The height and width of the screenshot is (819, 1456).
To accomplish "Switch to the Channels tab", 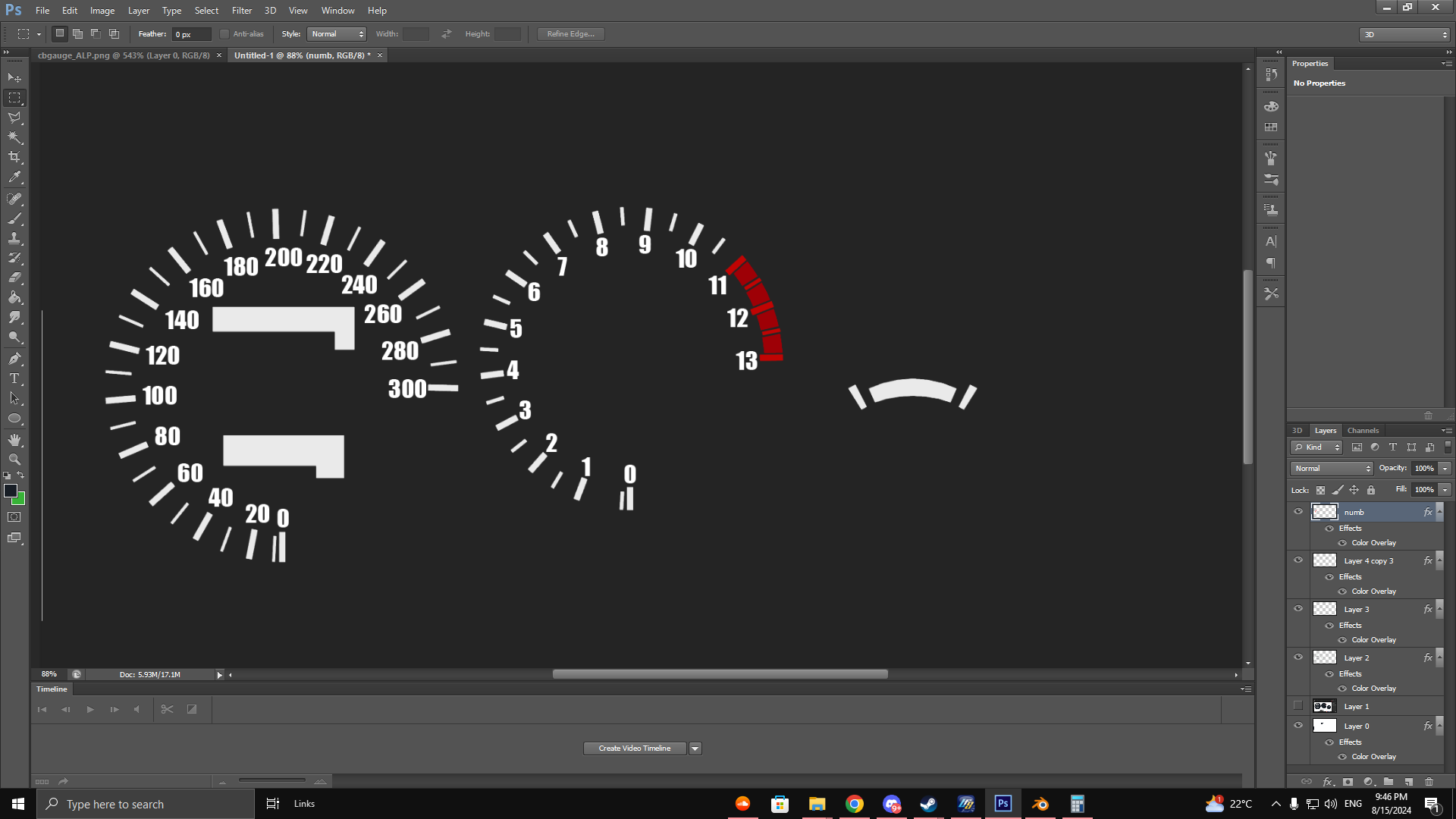I will point(1363,430).
